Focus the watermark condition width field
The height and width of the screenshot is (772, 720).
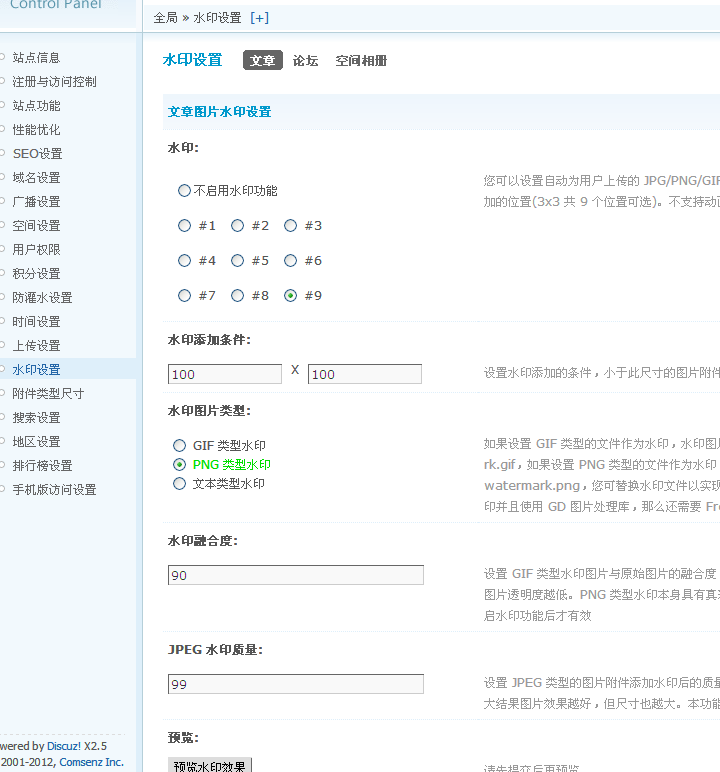tap(225, 374)
